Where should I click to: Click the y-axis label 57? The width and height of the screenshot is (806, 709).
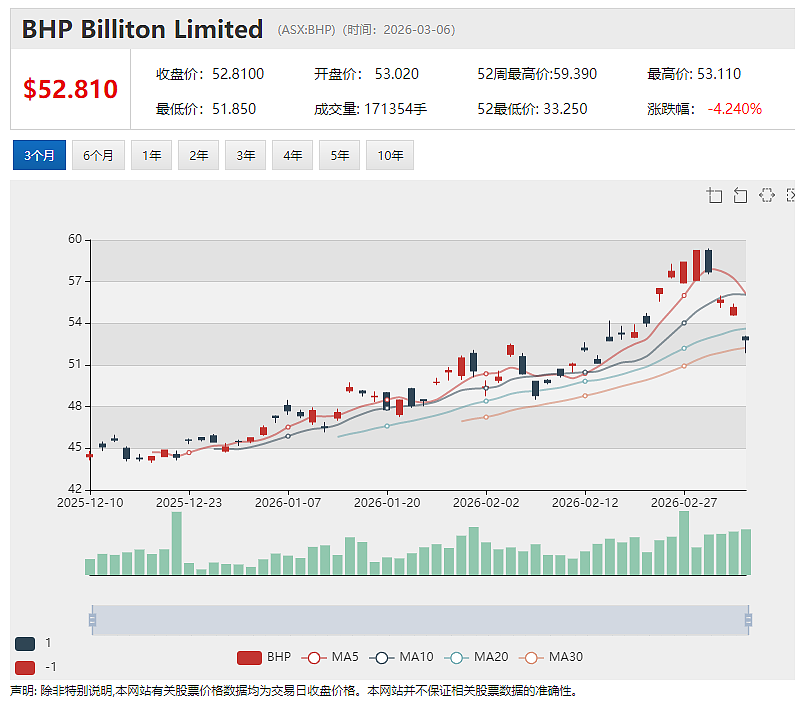(75, 281)
